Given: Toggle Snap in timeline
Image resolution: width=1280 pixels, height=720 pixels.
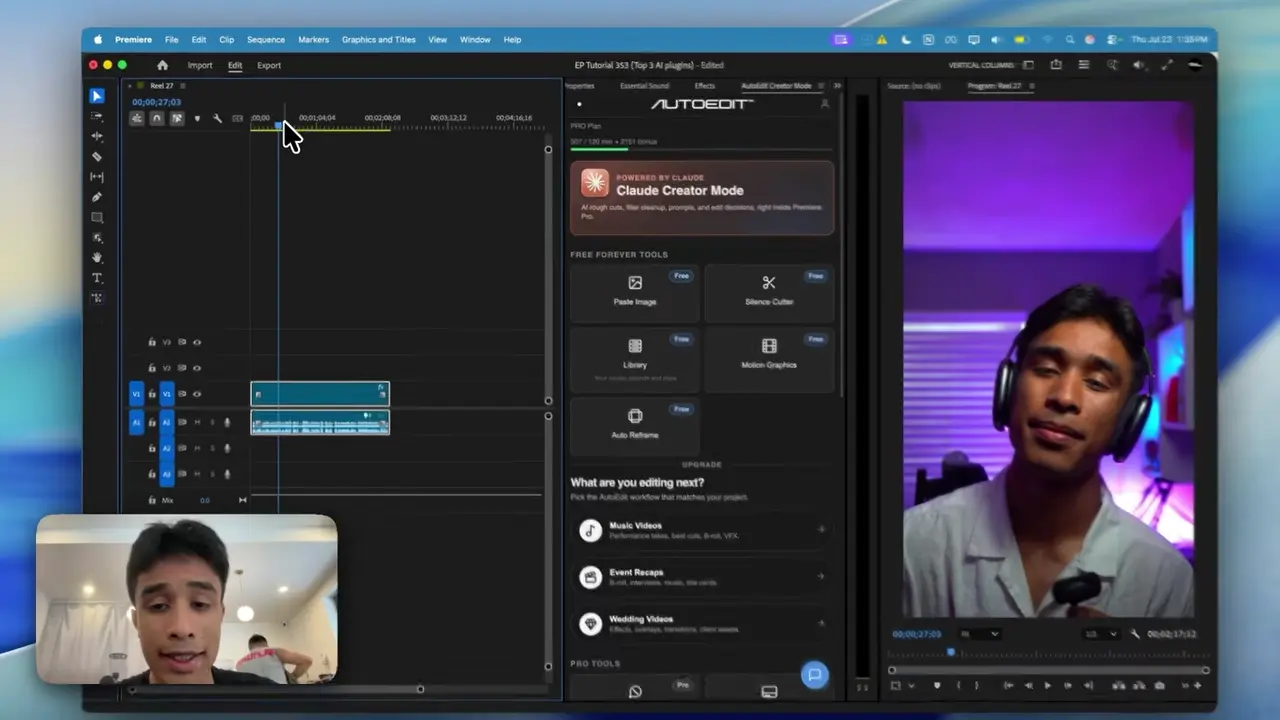Looking at the screenshot, I should click(x=157, y=118).
